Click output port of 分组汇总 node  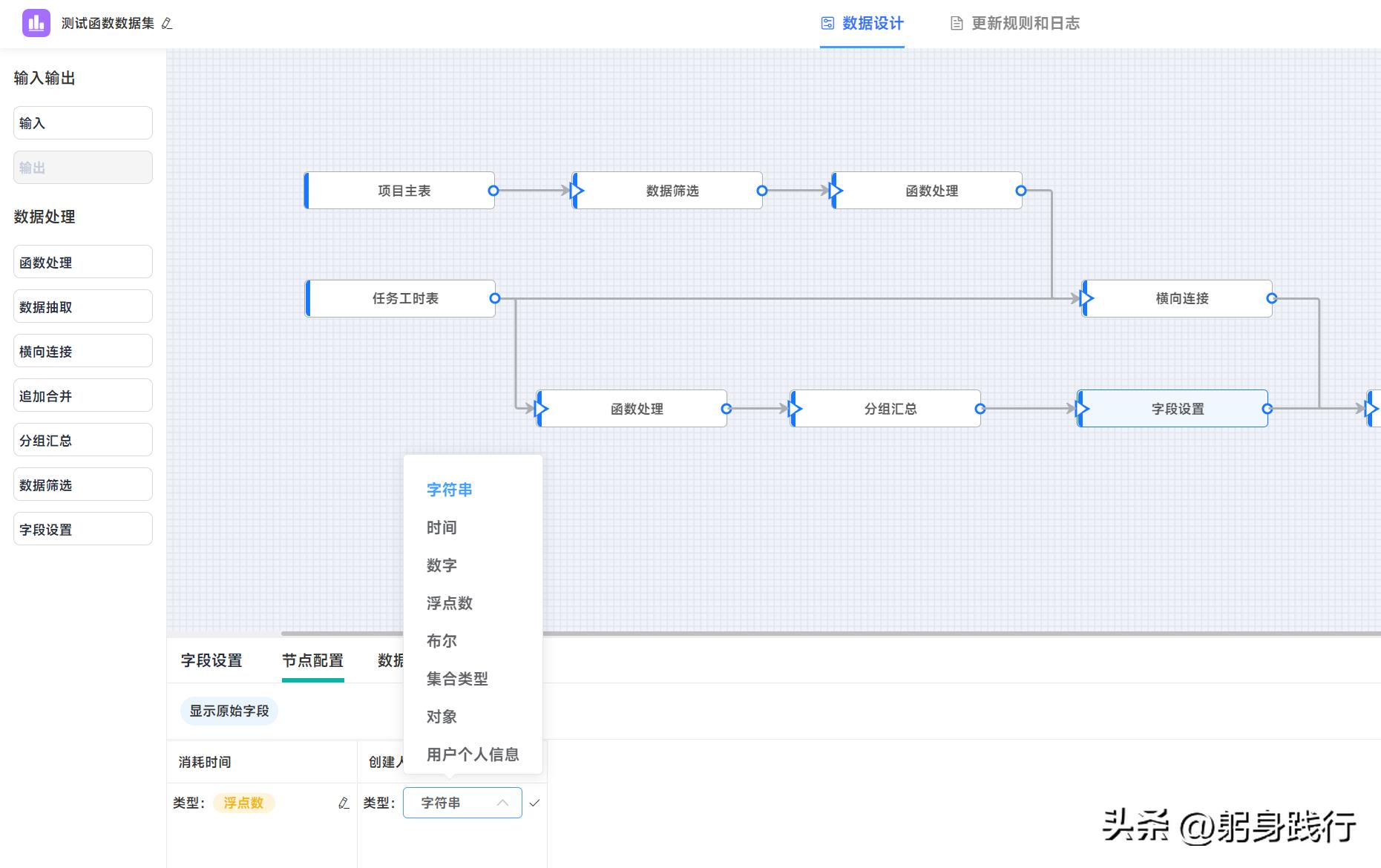[x=980, y=408]
